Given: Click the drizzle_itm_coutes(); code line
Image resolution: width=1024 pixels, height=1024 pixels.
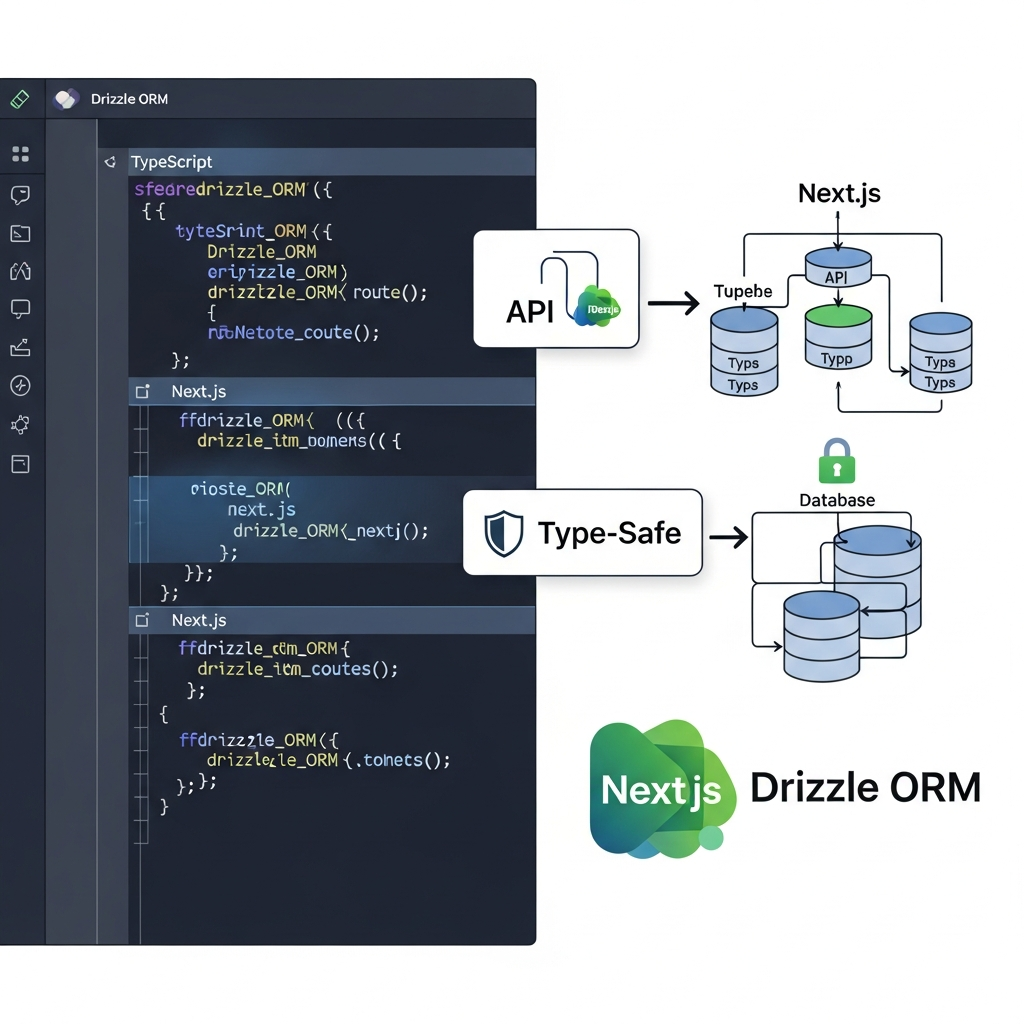Looking at the screenshot, I should click(x=297, y=669).
